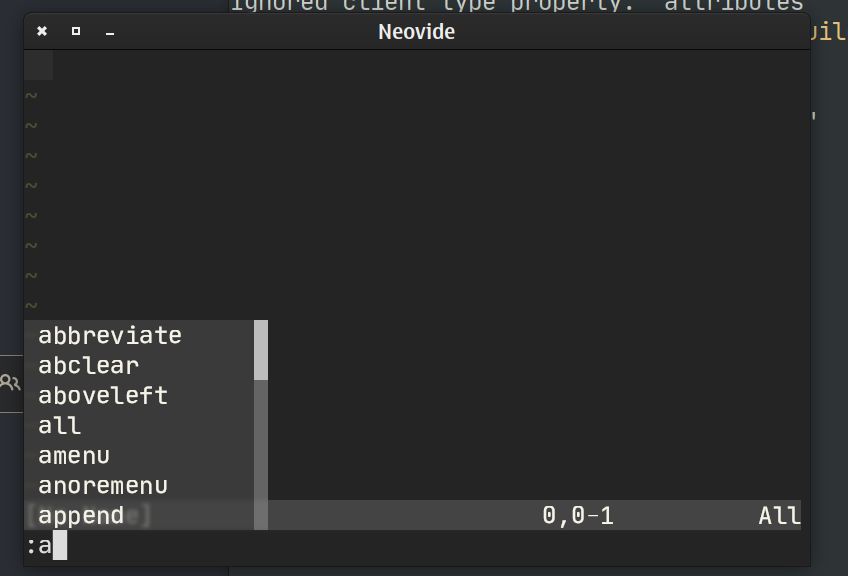Click the Neovide title text
848x576 pixels.
(x=417, y=31)
